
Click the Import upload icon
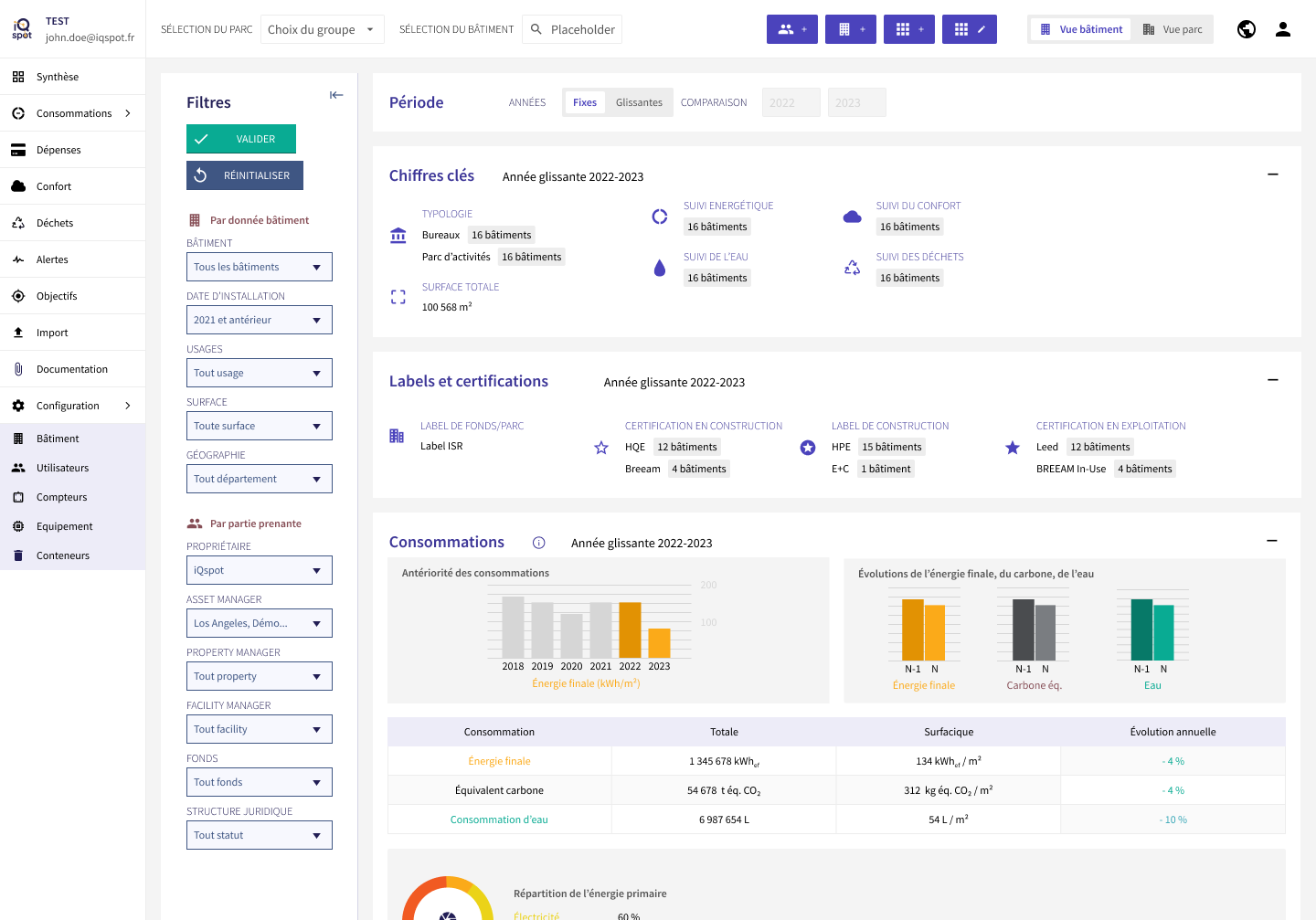tap(18, 333)
